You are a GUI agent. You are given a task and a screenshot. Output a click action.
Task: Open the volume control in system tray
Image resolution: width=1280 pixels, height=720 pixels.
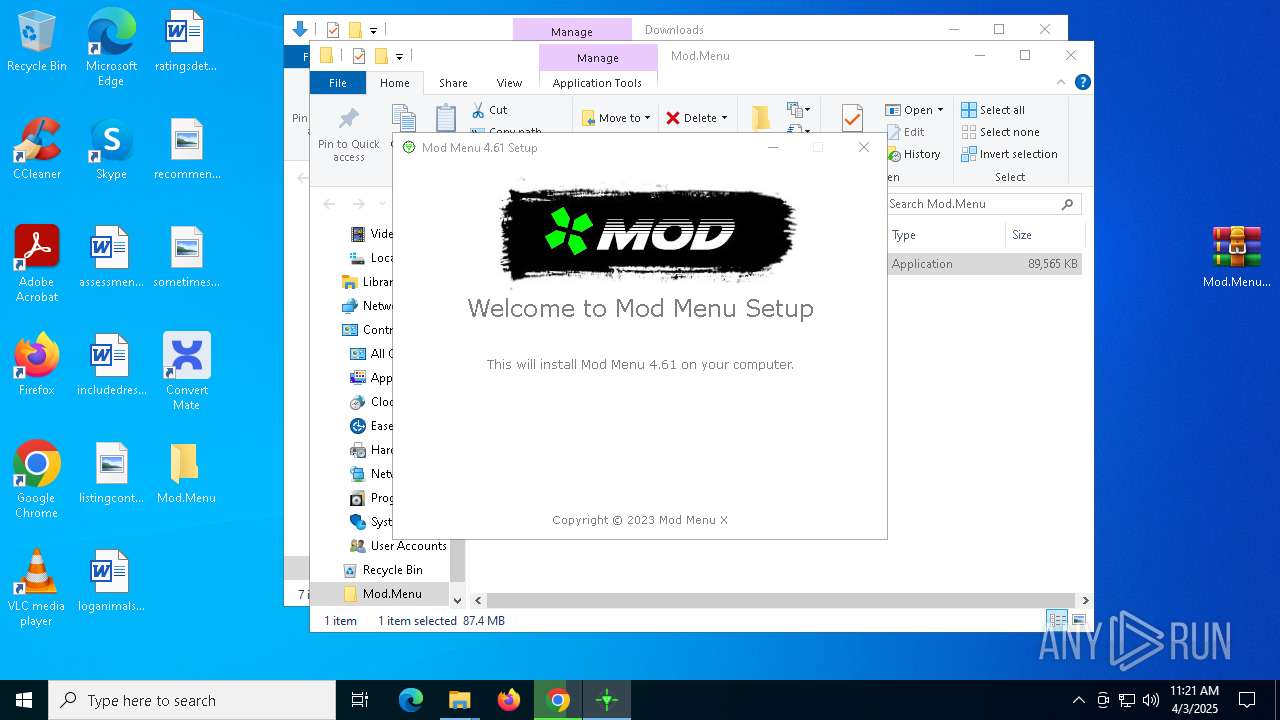click(1151, 700)
